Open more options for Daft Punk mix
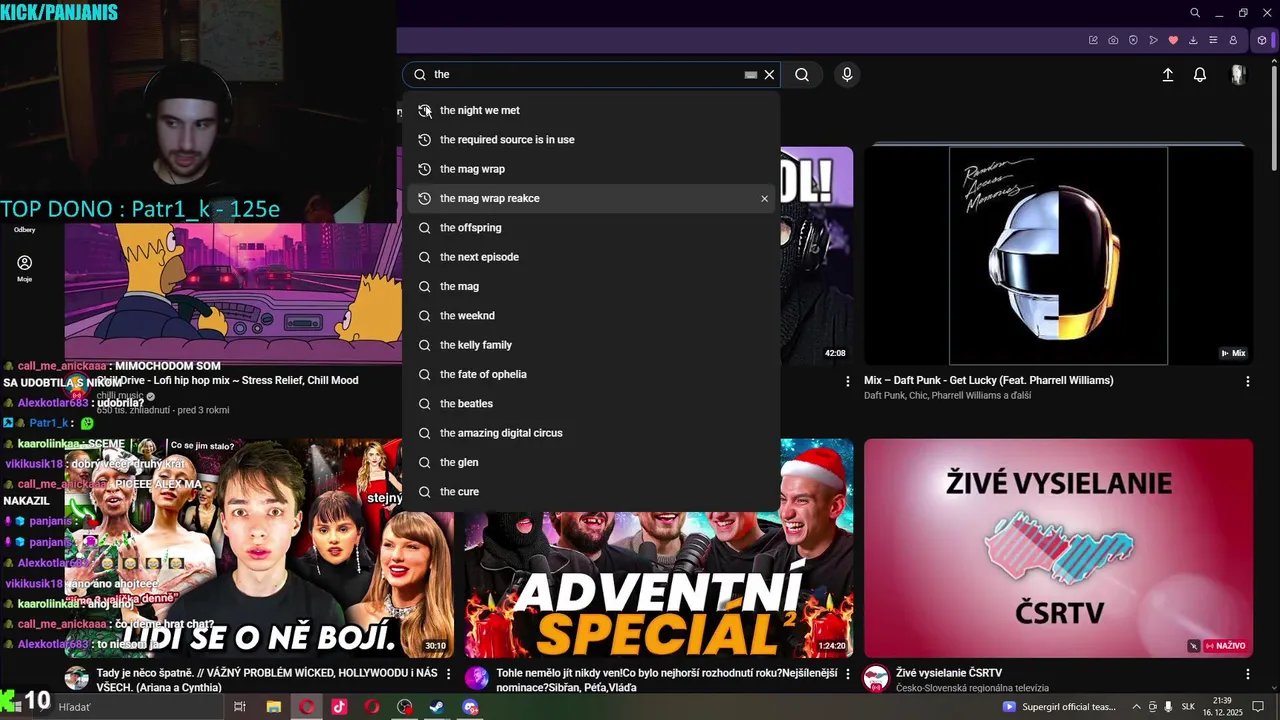The width and height of the screenshot is (1280, 720). tap(1247, 381)
